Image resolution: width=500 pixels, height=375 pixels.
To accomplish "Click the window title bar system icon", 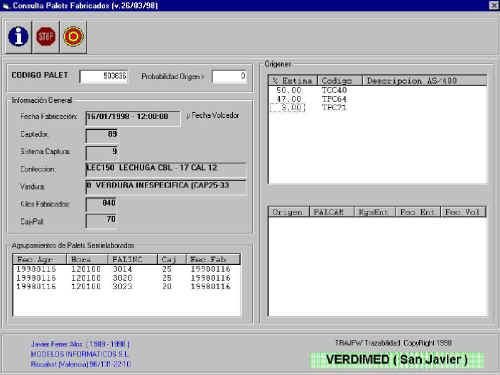I will pos(6,6).
